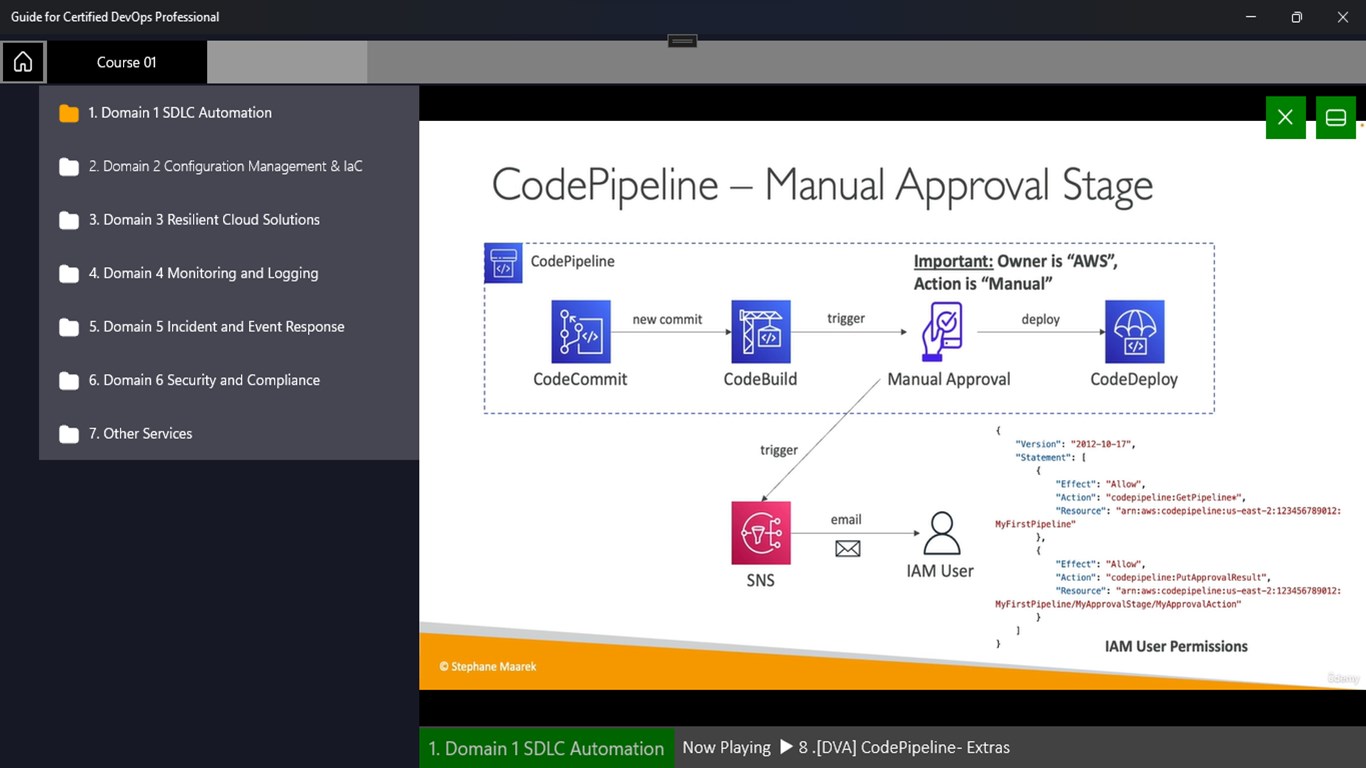Close the video with green X button
Image resolution: width=1366 pixels, height=768 pixels.
(x=1285, y=117)
